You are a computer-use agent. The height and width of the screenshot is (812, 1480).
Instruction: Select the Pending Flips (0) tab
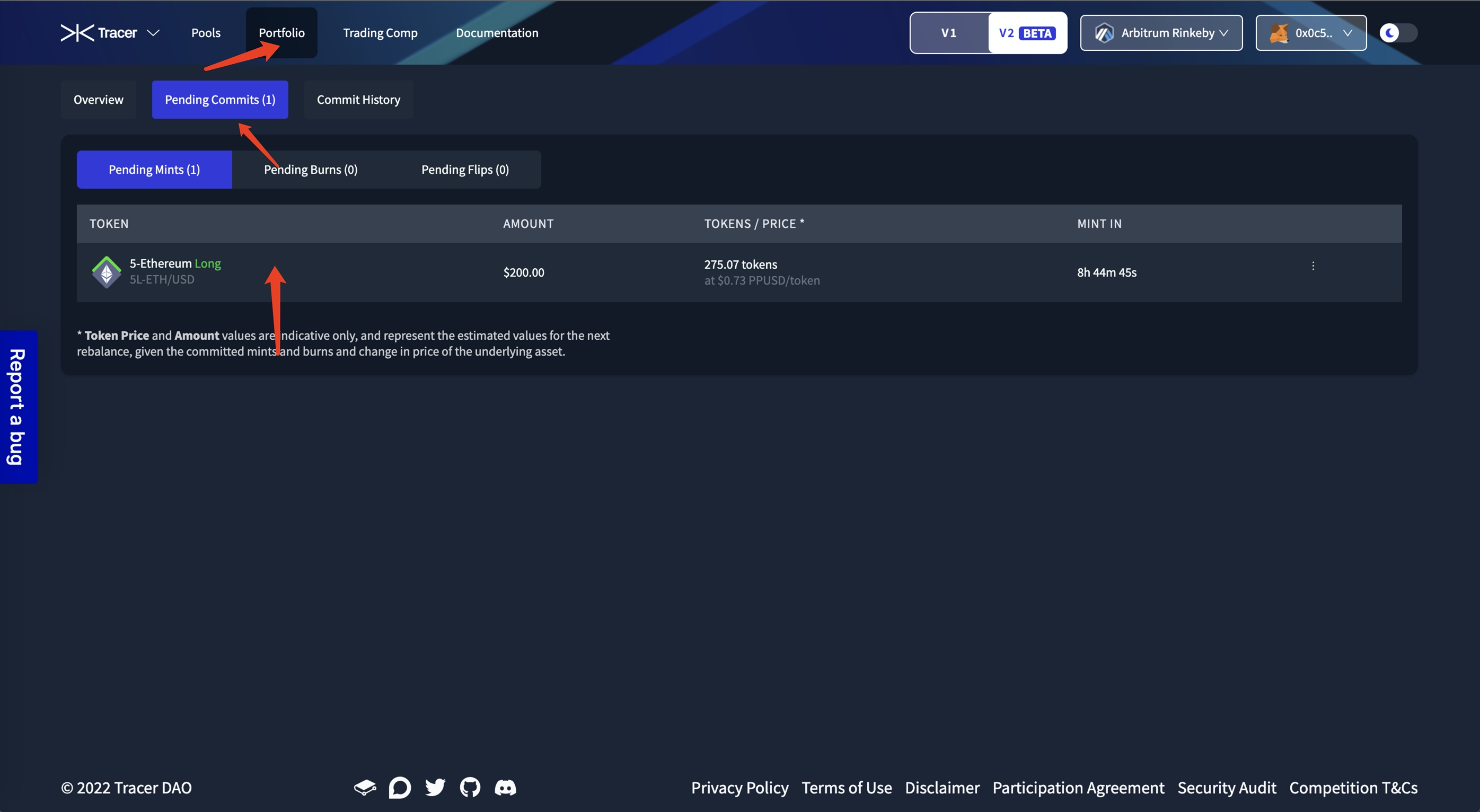(465, 170)
